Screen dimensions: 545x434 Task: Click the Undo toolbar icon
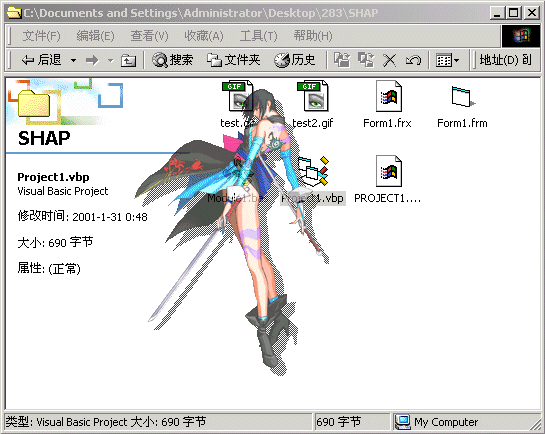(413, 60)
